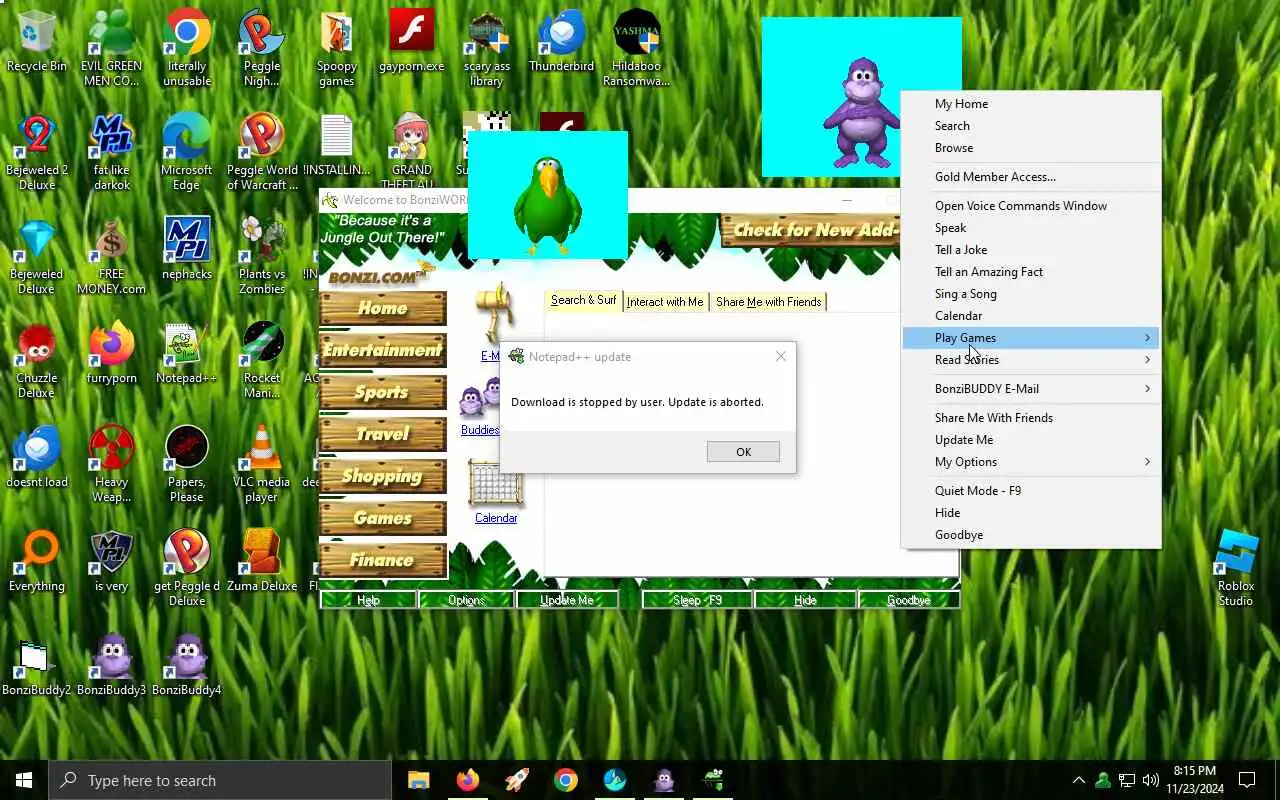
Task: Open the Zuma Deluxe desktop shortcut
Action: [262, 561]
